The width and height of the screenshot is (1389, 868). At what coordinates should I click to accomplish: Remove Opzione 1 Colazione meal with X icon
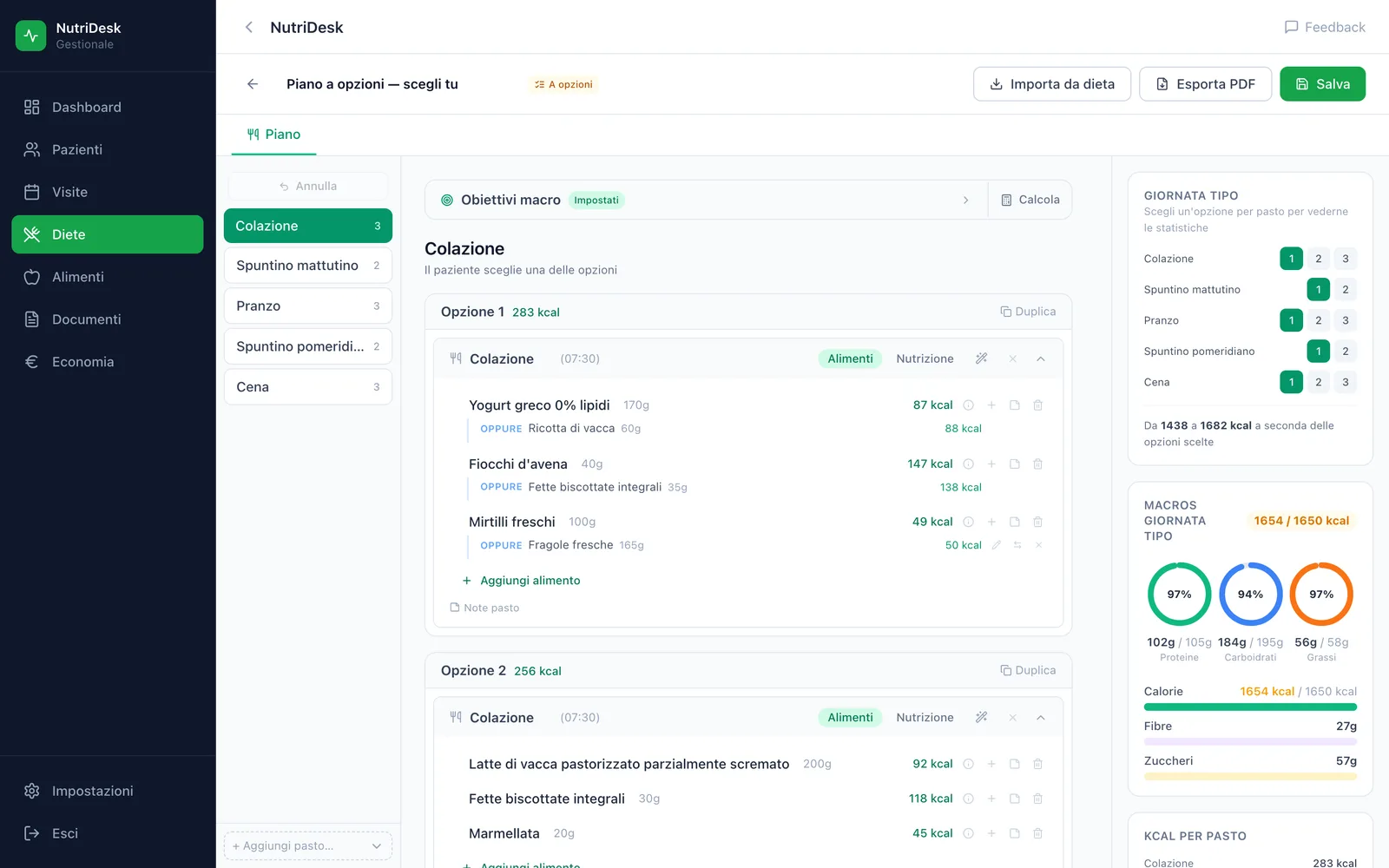[x=1012, y=358]
